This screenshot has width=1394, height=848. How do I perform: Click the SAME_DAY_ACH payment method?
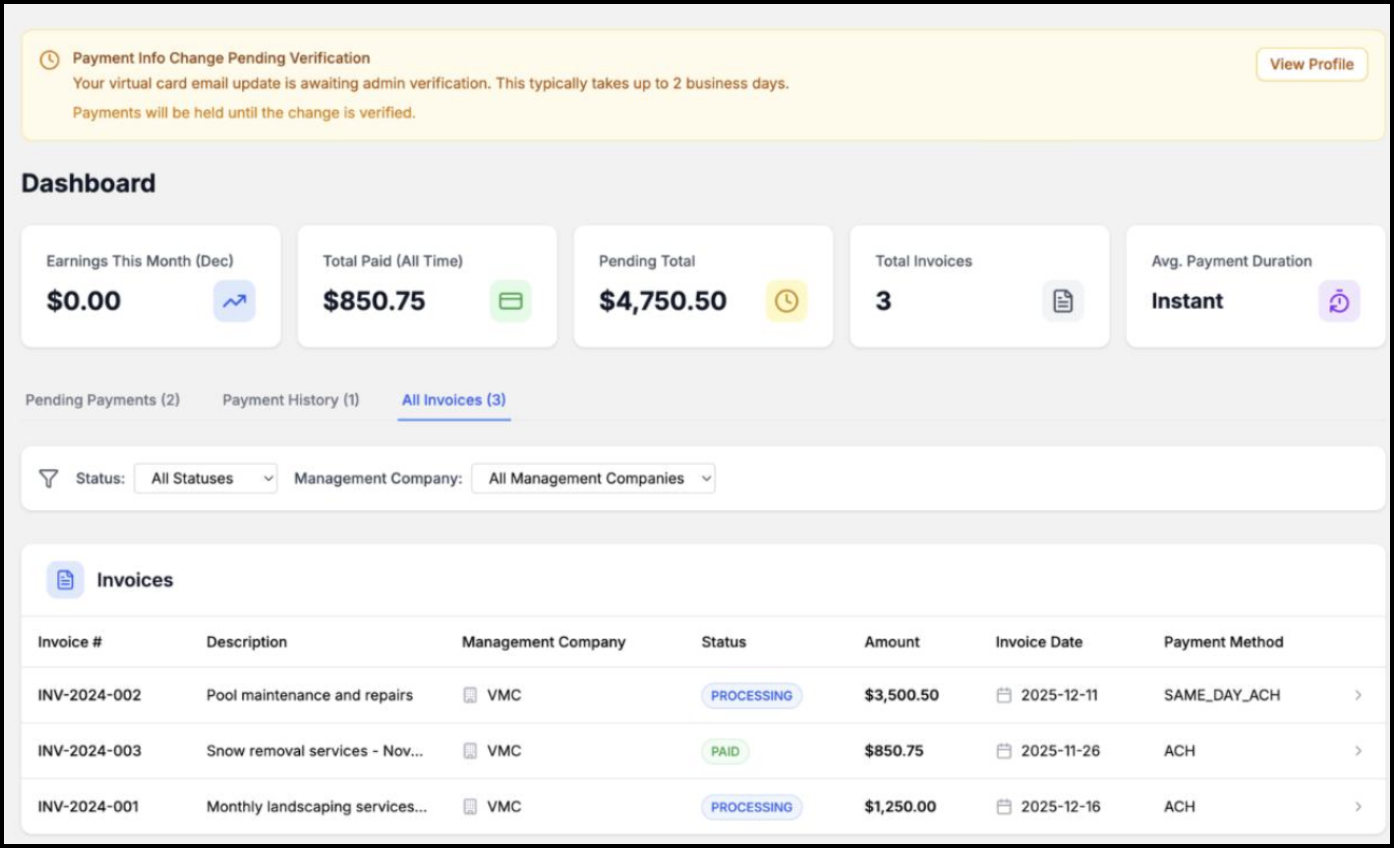point(1222,695)
